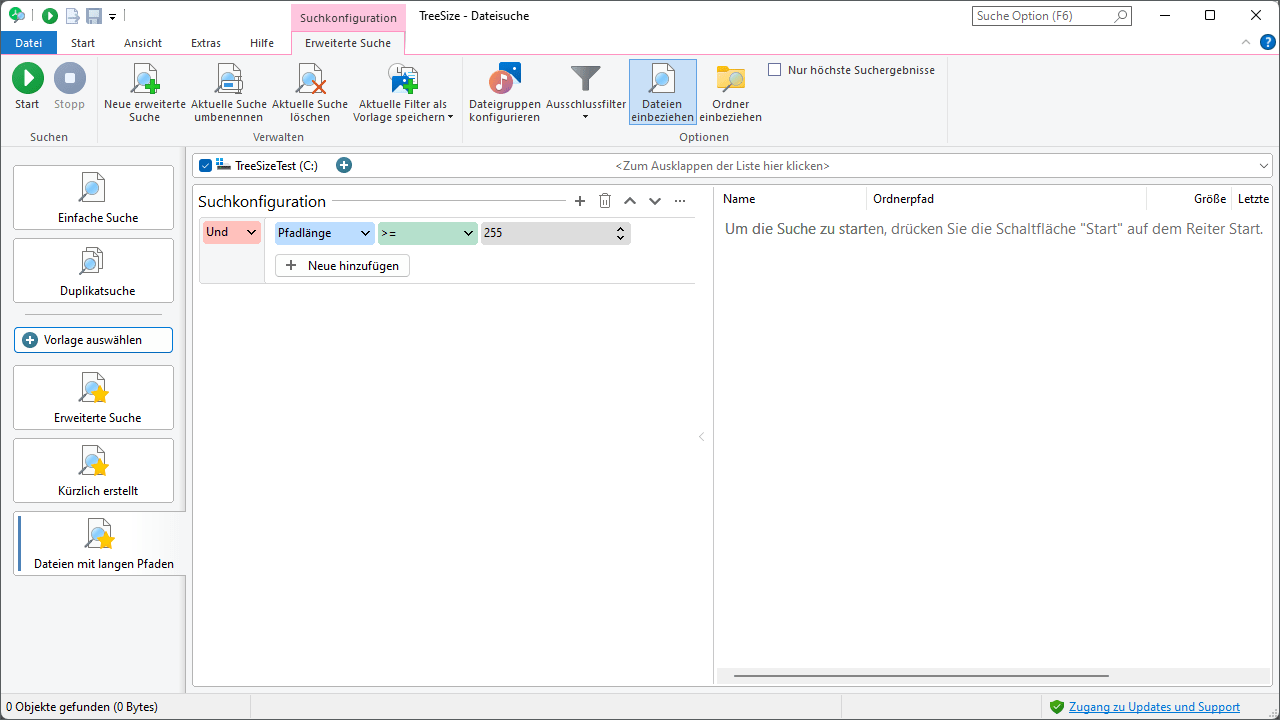Open the Pfadlänge field dropdown
Screen dimensions: 1280x720
coord(325,233)
